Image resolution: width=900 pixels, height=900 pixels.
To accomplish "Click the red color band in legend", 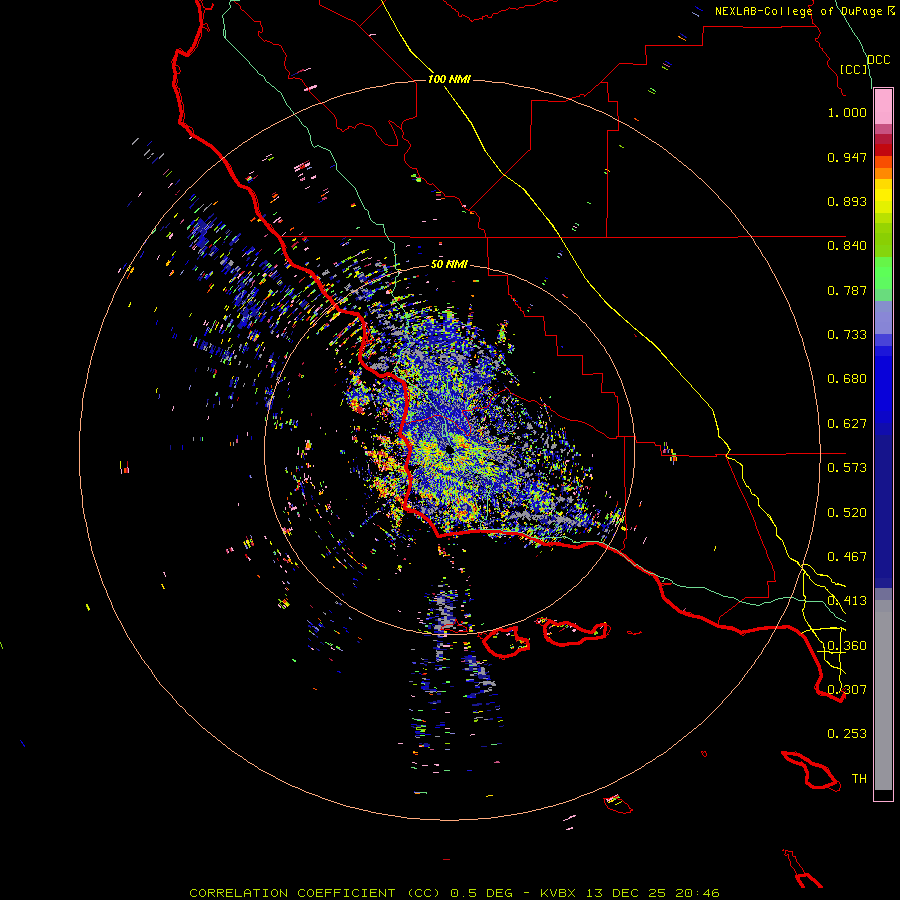I will click(883, 150).
